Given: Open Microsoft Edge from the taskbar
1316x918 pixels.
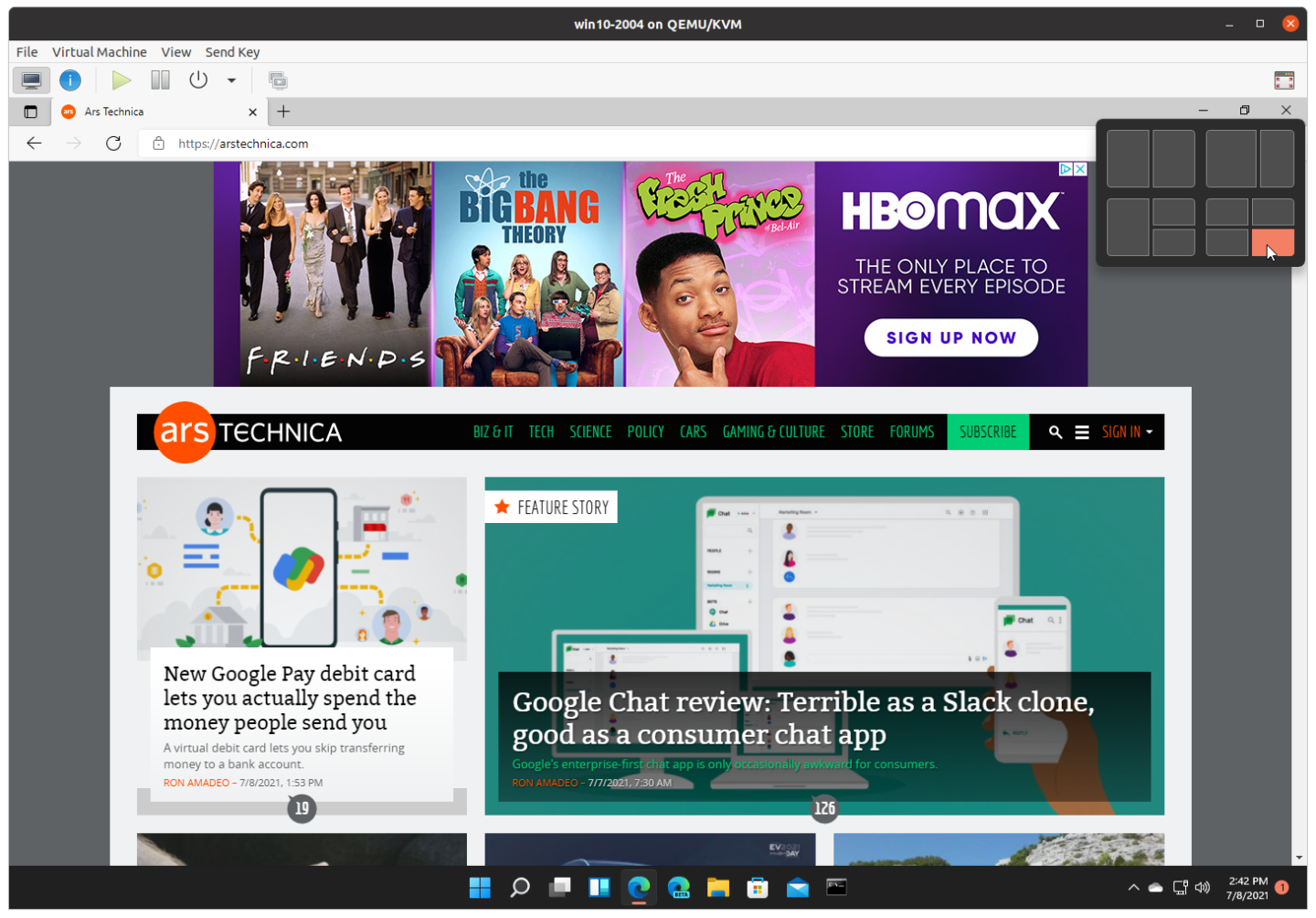Looking at the screenshot, I should [x=639, y=888].
